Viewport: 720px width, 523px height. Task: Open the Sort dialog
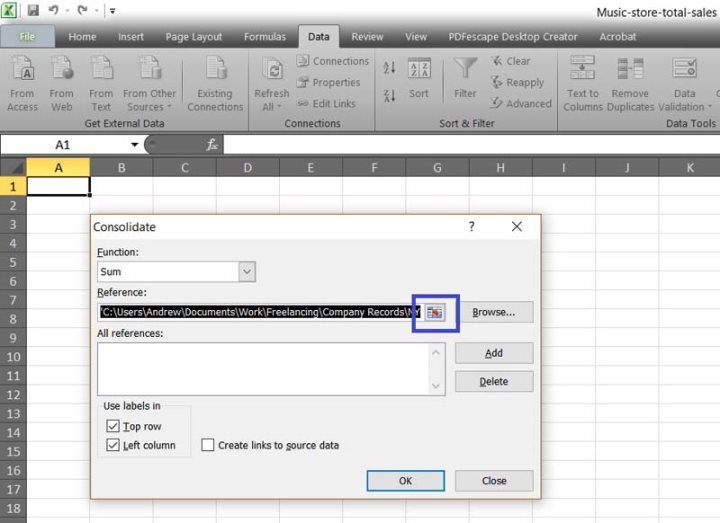(419, 78)
